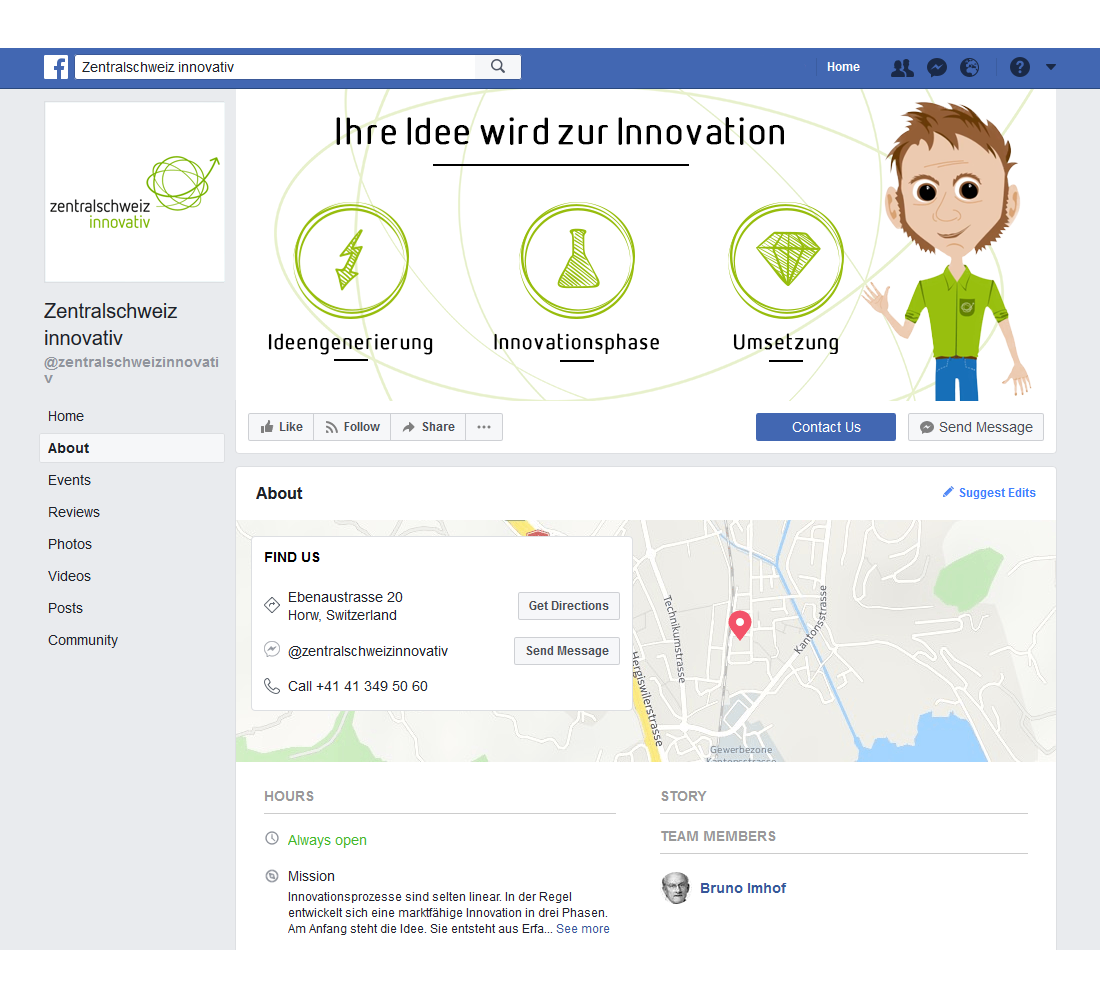
Task: Click the pencil icon next to Suggest Edits
Action: (948, 492)
